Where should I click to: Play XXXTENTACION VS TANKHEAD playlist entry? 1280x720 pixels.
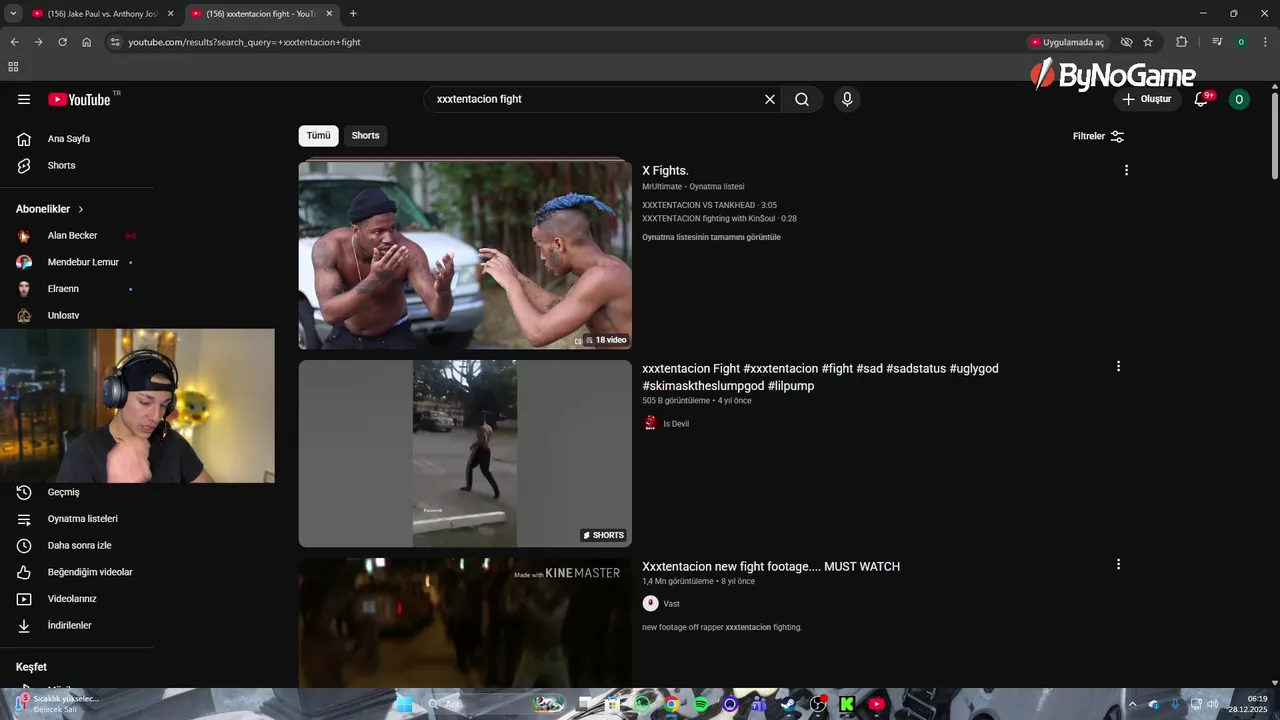[x=709, y=205]
